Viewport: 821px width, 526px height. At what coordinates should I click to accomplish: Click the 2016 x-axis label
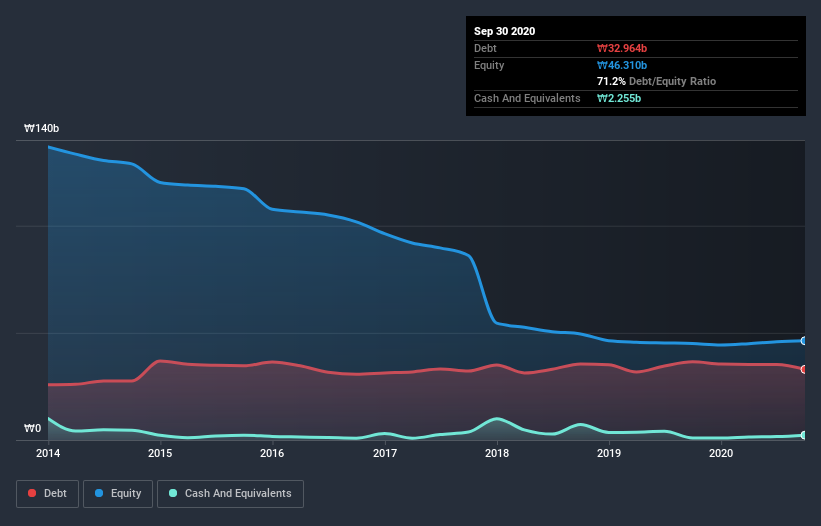tap(272, 453)
